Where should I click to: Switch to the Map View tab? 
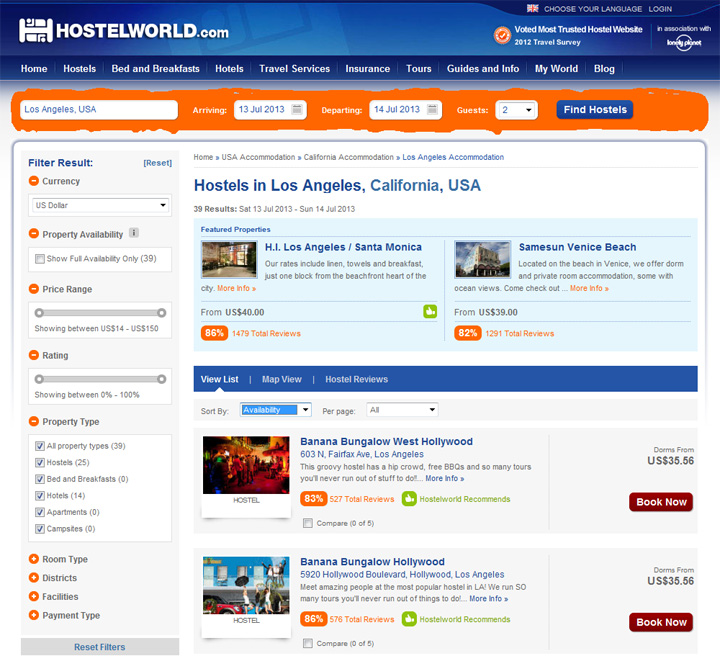[x=281, y=379]
